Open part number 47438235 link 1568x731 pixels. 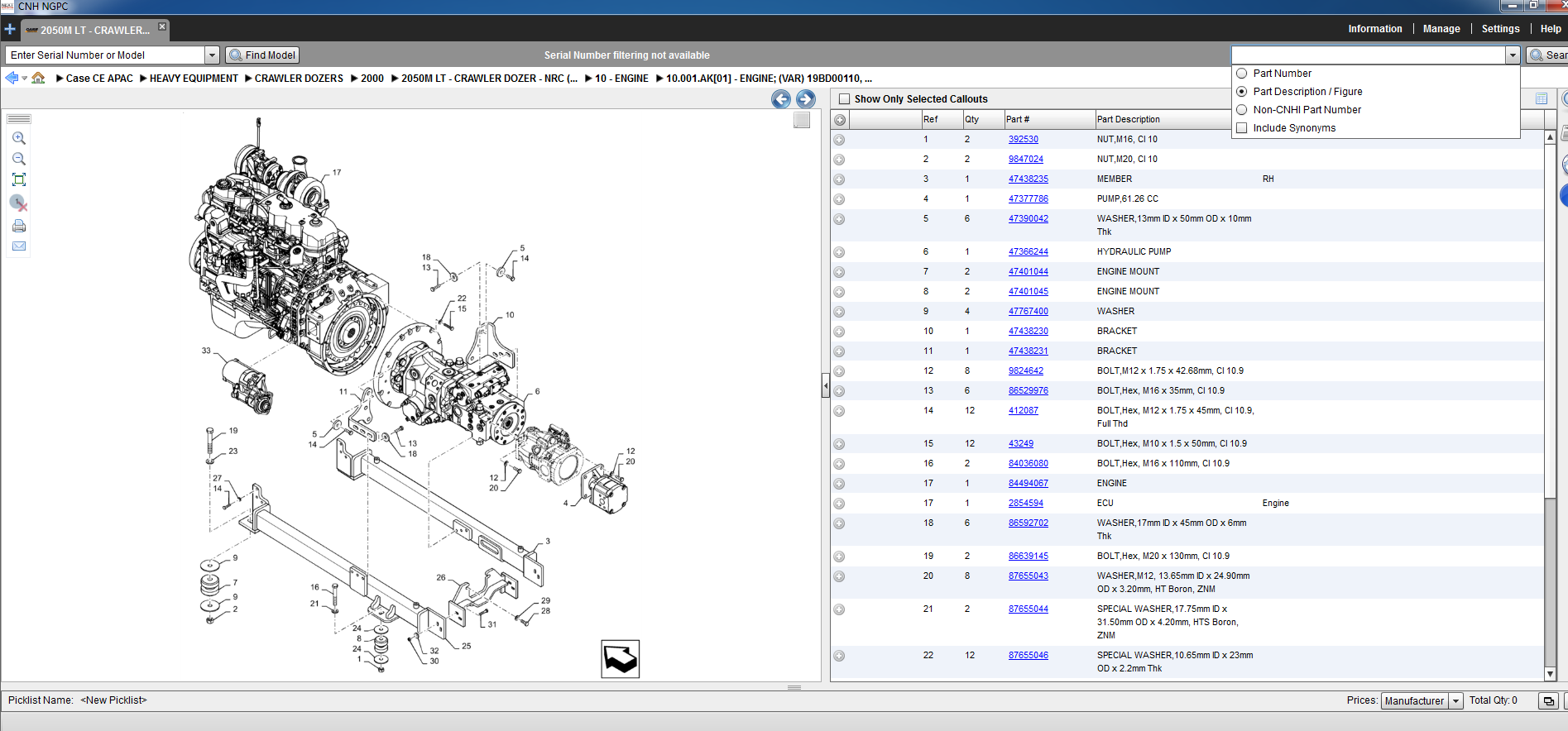click(1028, 179)
